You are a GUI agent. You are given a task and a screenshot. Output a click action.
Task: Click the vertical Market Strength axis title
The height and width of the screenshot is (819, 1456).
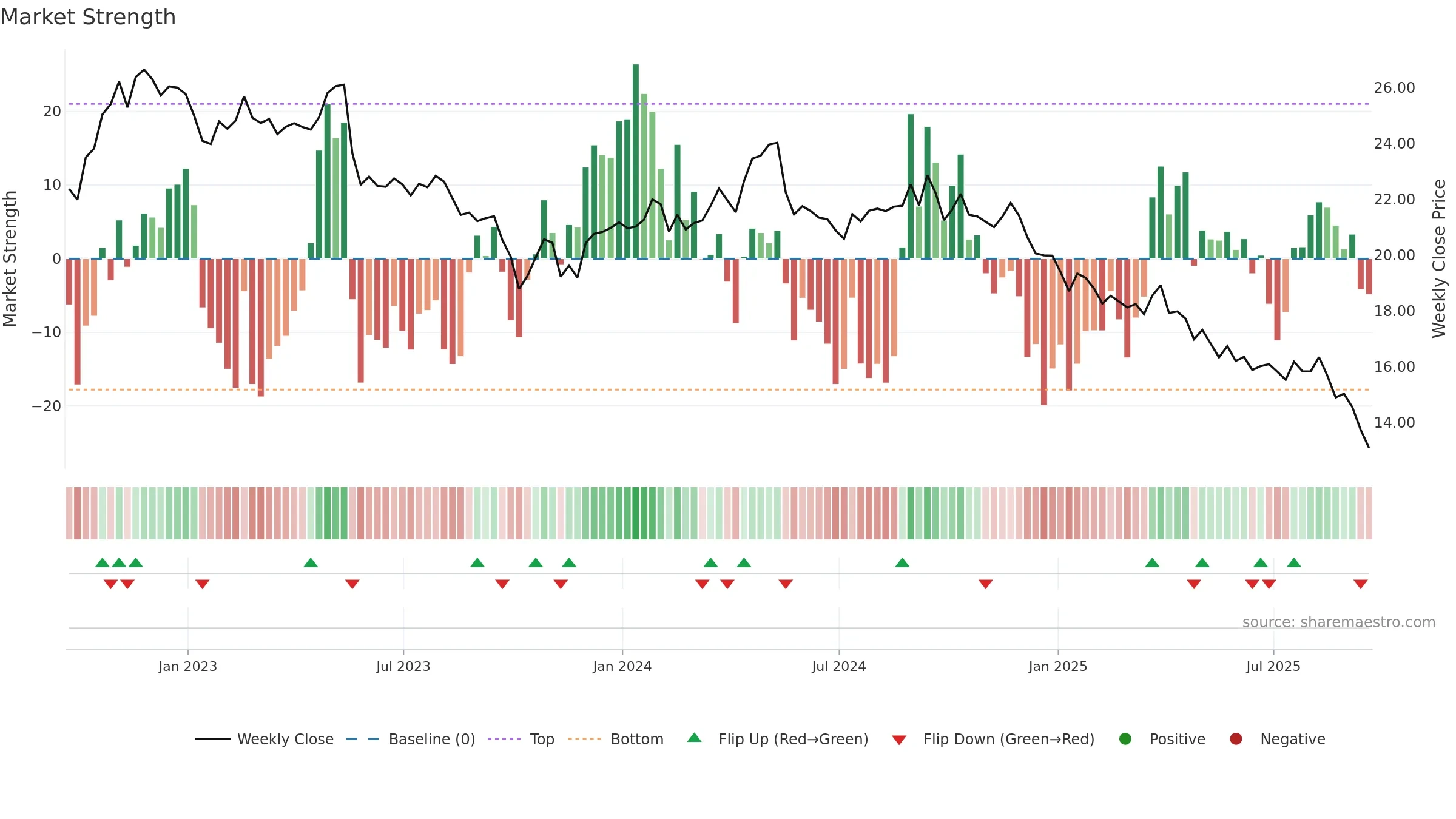tap(10, 258)
